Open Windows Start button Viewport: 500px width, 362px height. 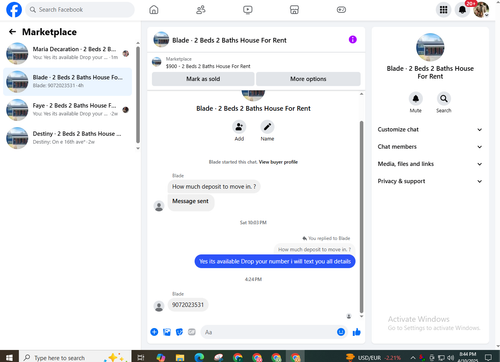tap(9, 358)
